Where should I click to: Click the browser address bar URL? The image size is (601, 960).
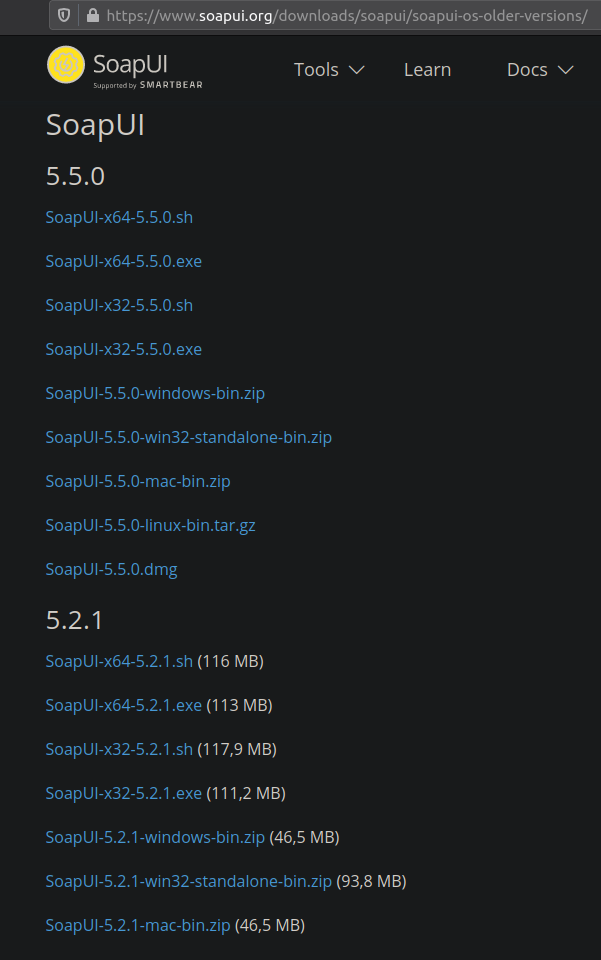coord(346,16)
